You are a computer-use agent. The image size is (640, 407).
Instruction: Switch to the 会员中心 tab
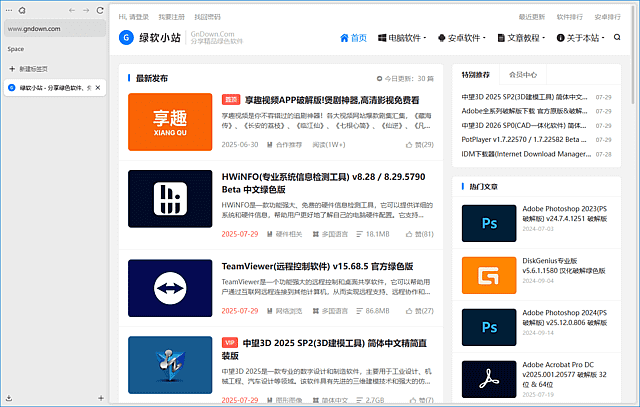[x=523, y=75]
